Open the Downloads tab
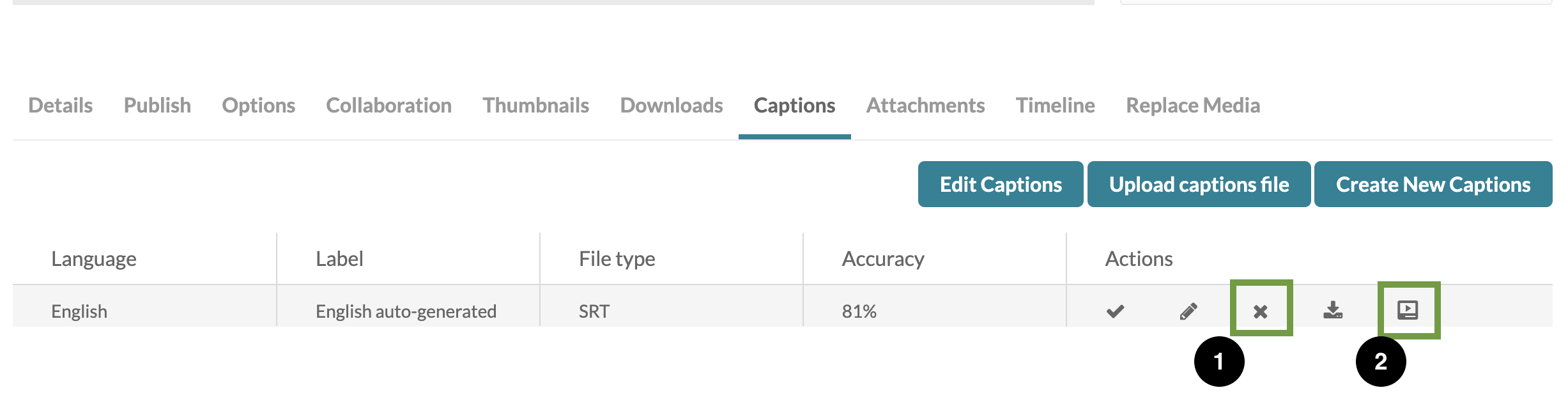This screenshot has width=1568, height=413. [x=672, y=105]
